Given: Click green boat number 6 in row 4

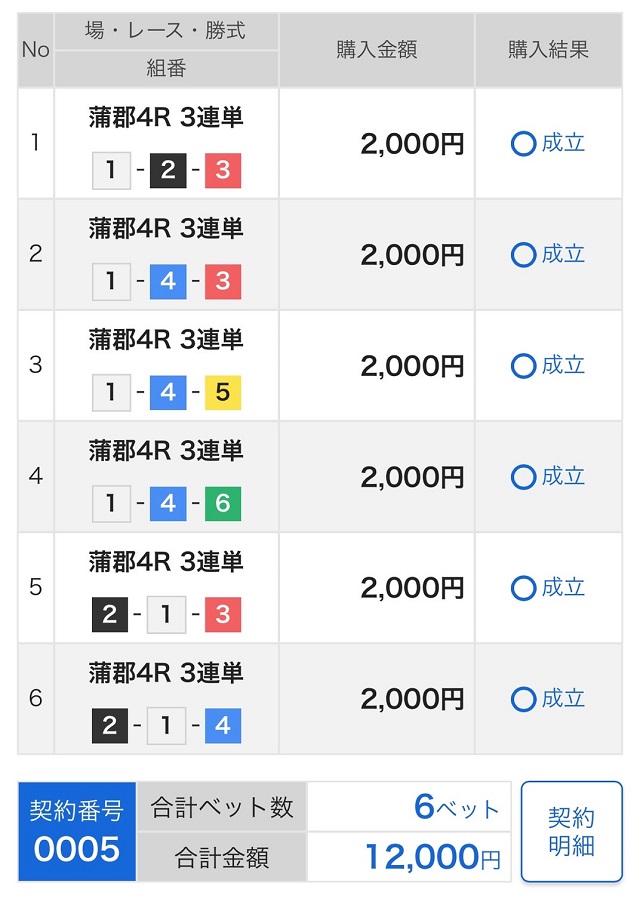Looking at the screenshot, I should (x=223, y=504).
